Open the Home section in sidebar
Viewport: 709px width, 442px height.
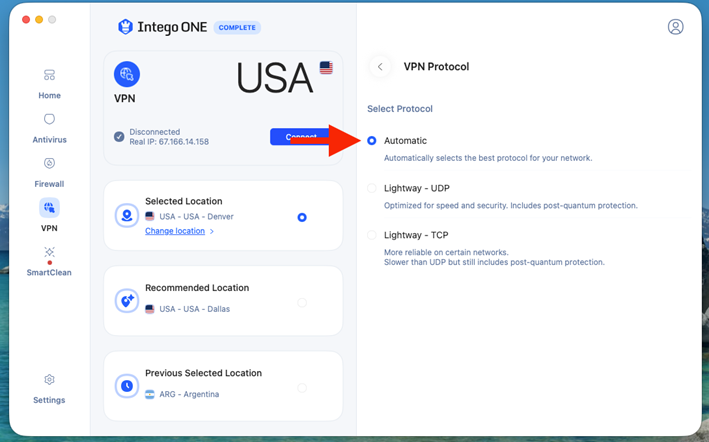49,84
